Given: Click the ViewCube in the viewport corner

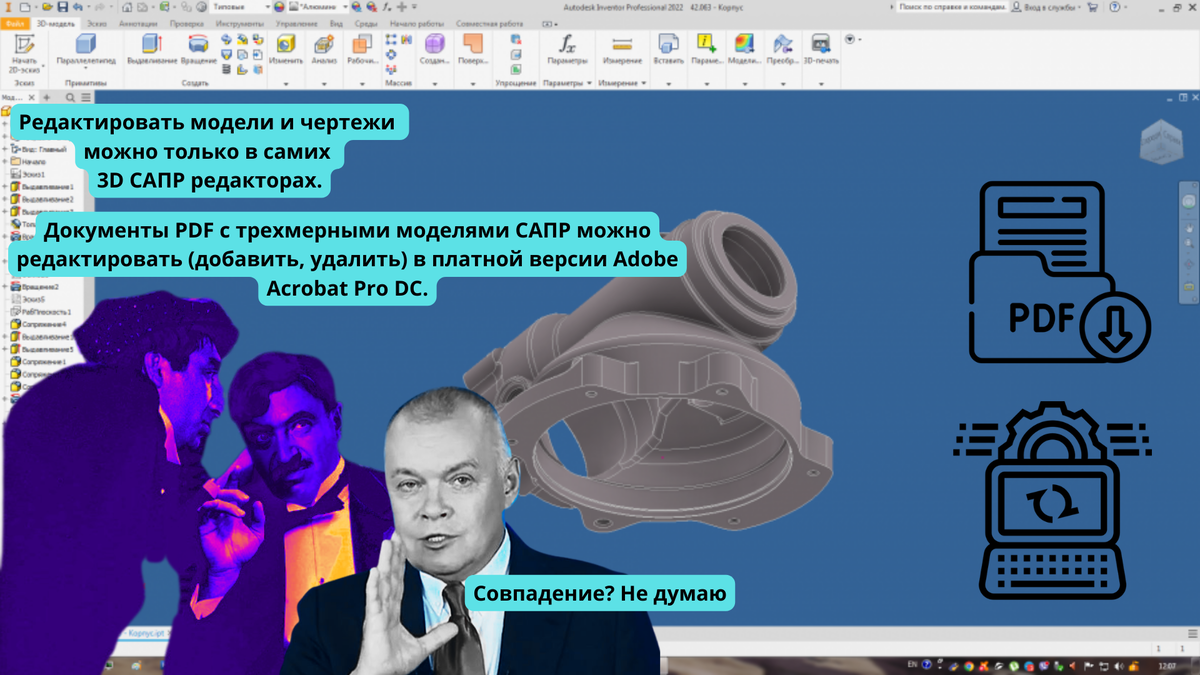Looking at the screenshot, I should point(1160,144).
